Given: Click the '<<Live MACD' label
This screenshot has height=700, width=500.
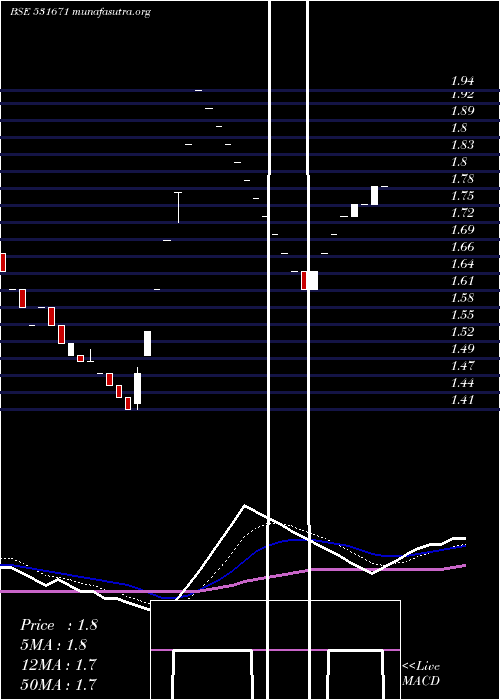Looking at the screenshot, I should tap(421, 674).
